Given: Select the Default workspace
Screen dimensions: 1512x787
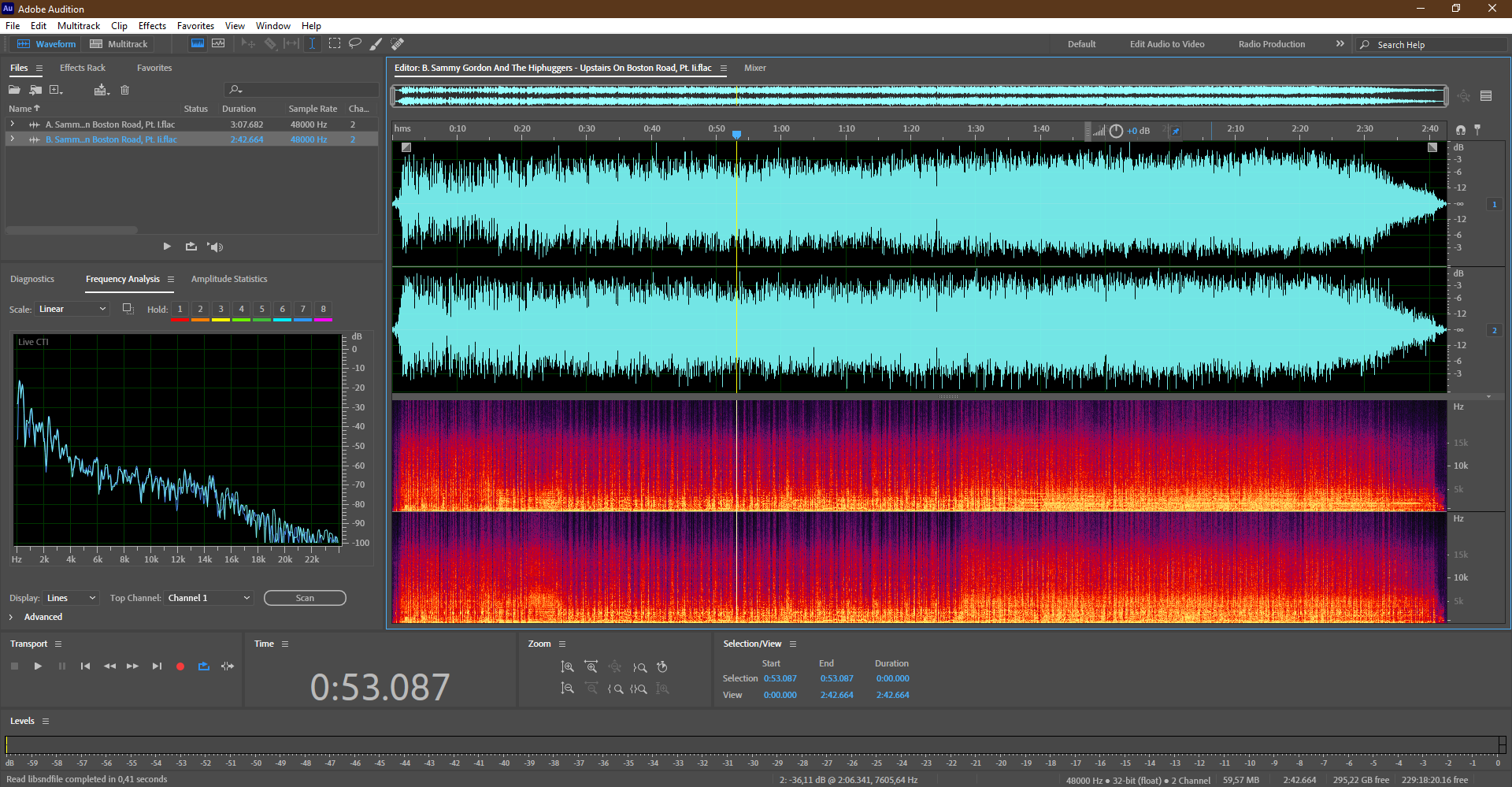Looking at the screenshot, I should coord(1082,44).
